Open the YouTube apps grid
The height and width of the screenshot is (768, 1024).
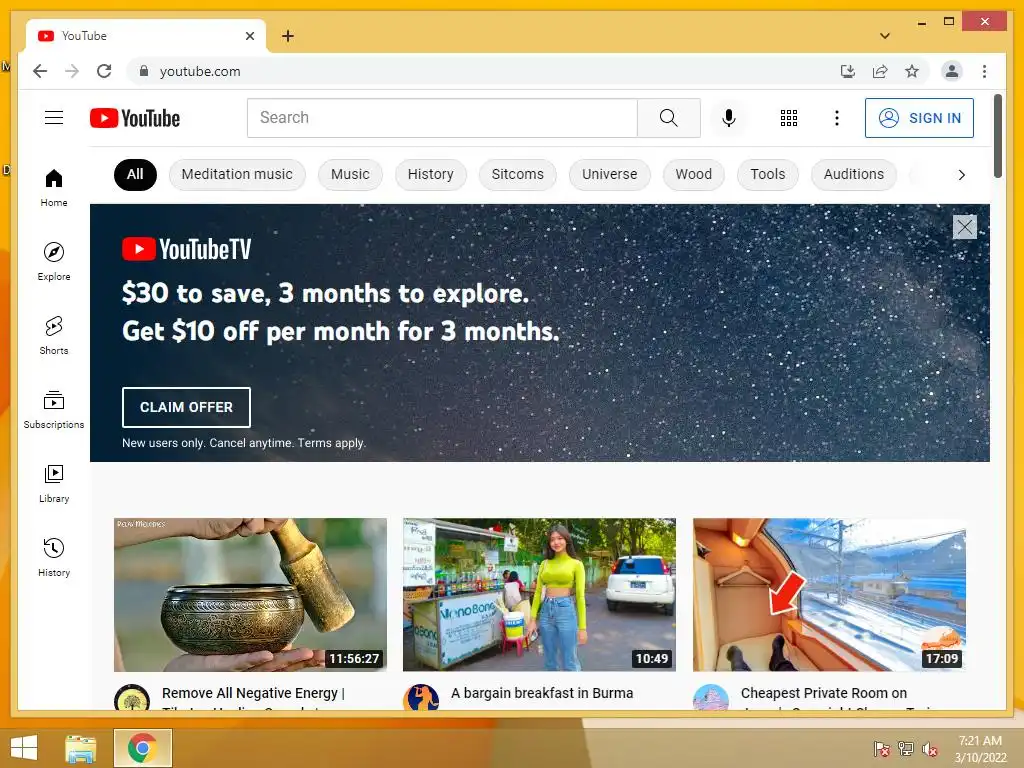coord(788,118)
